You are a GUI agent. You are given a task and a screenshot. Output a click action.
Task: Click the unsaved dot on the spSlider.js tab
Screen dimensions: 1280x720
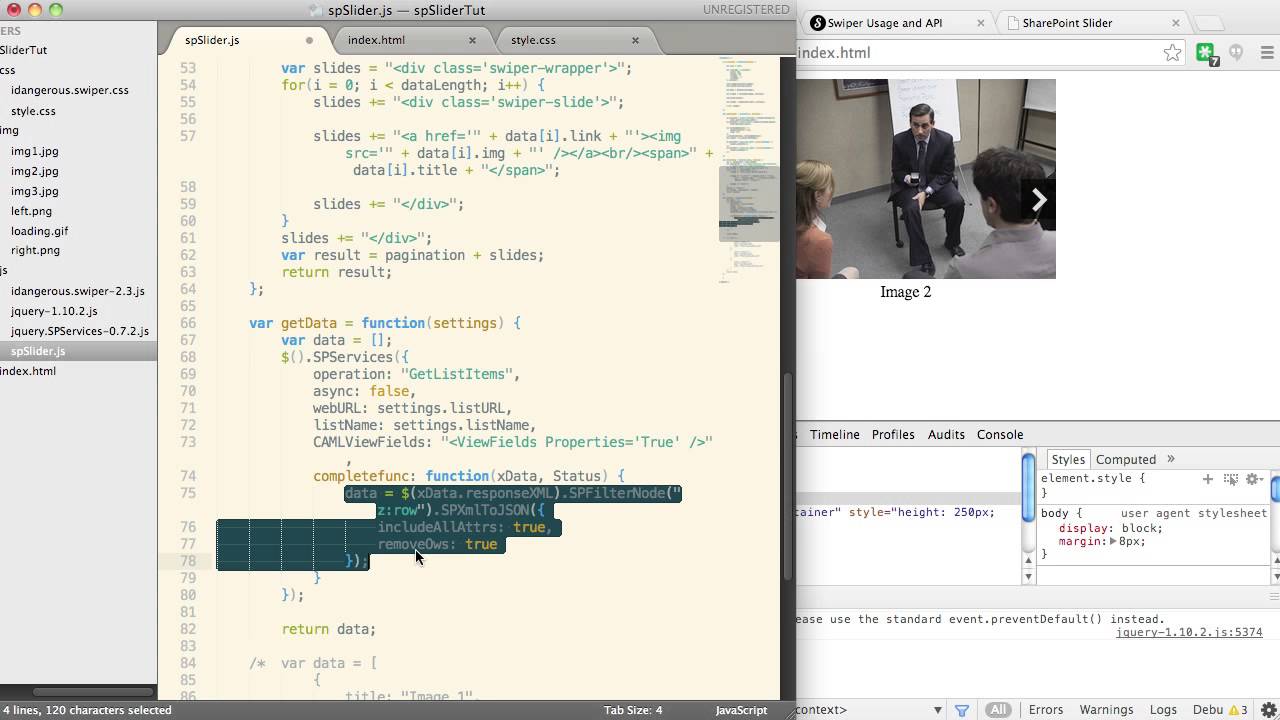click(x=309, y=41)
